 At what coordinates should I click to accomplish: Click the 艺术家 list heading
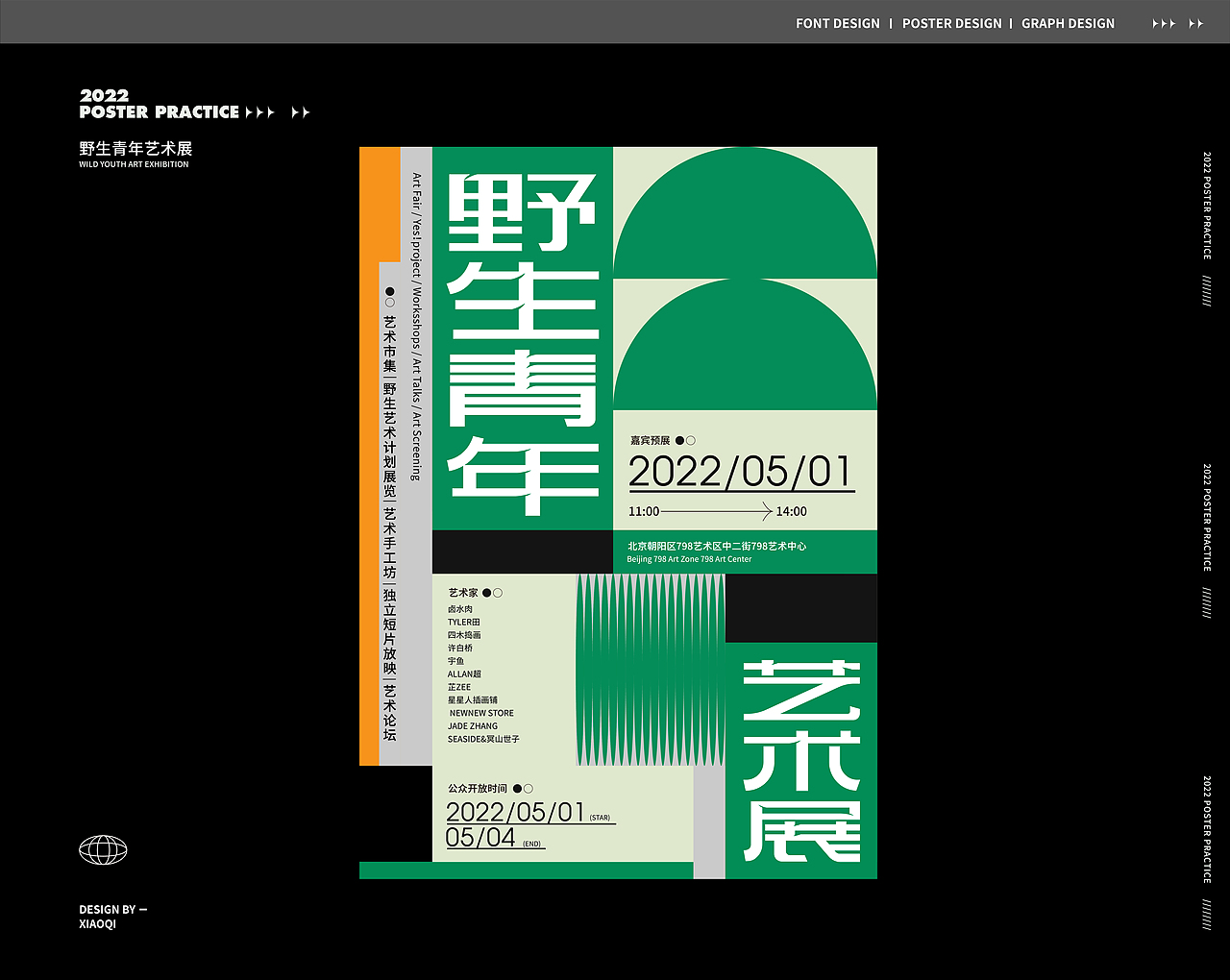tap(462, 593)
